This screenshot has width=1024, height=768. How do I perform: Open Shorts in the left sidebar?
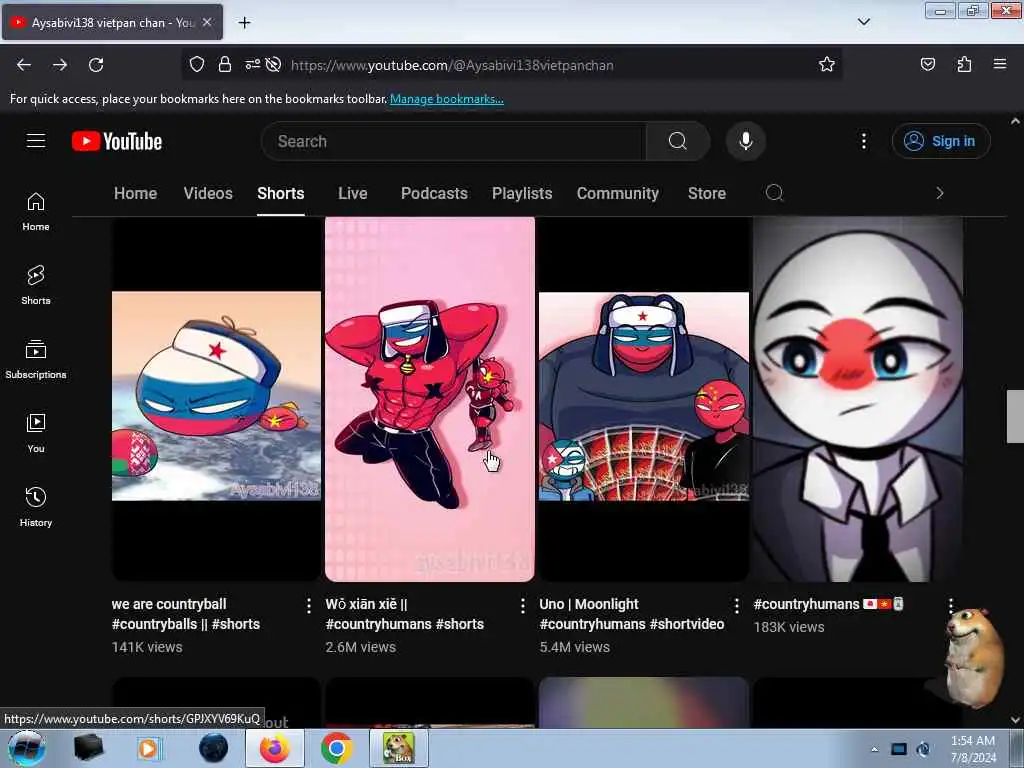[36, 285]
